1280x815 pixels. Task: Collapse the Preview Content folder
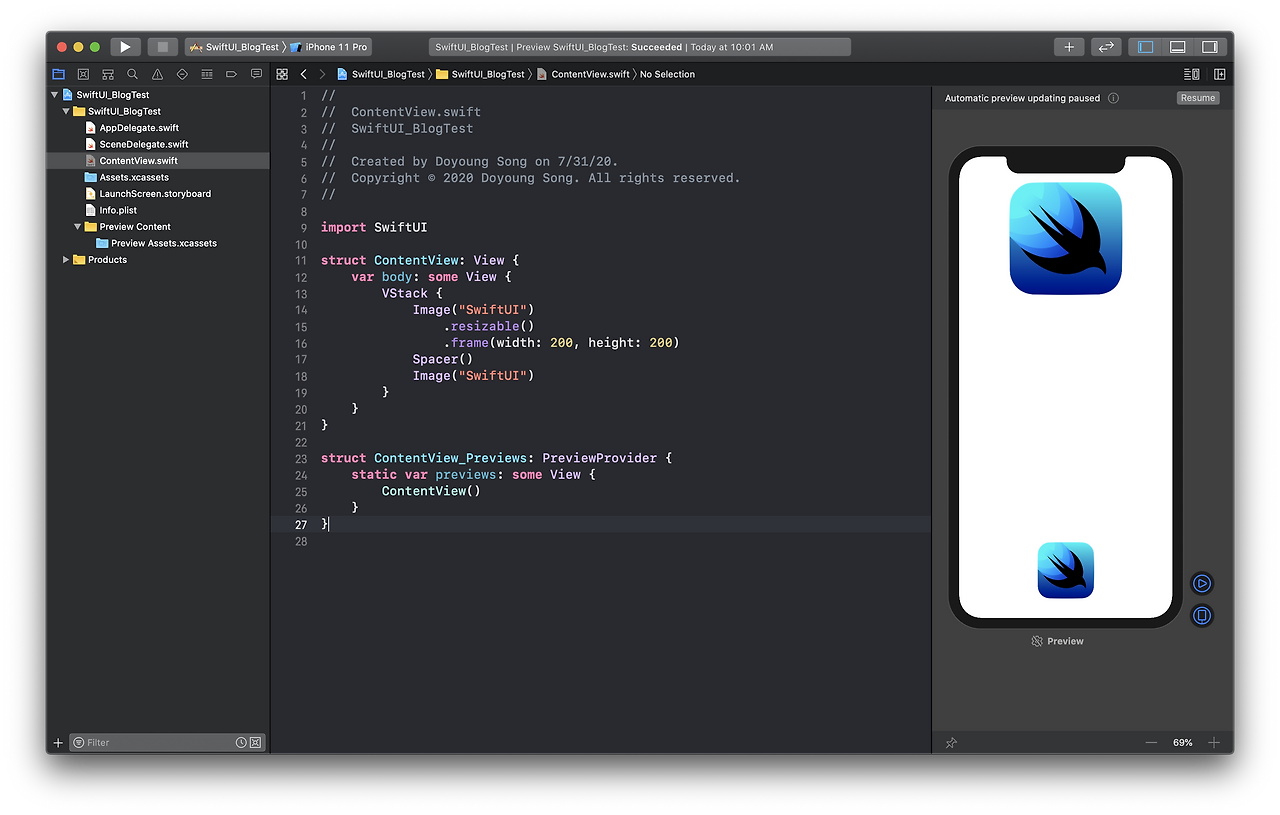pos(77,227)
